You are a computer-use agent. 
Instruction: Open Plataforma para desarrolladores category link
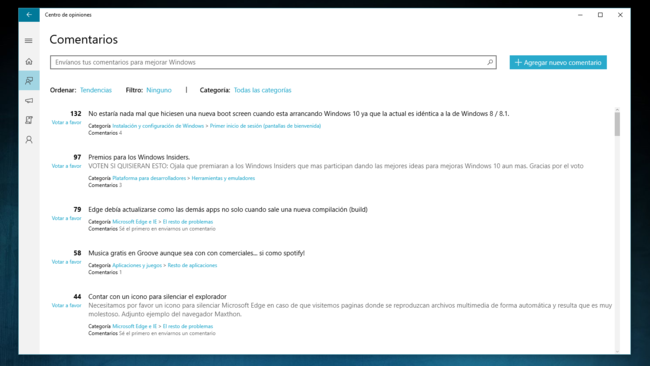(149, 178)
